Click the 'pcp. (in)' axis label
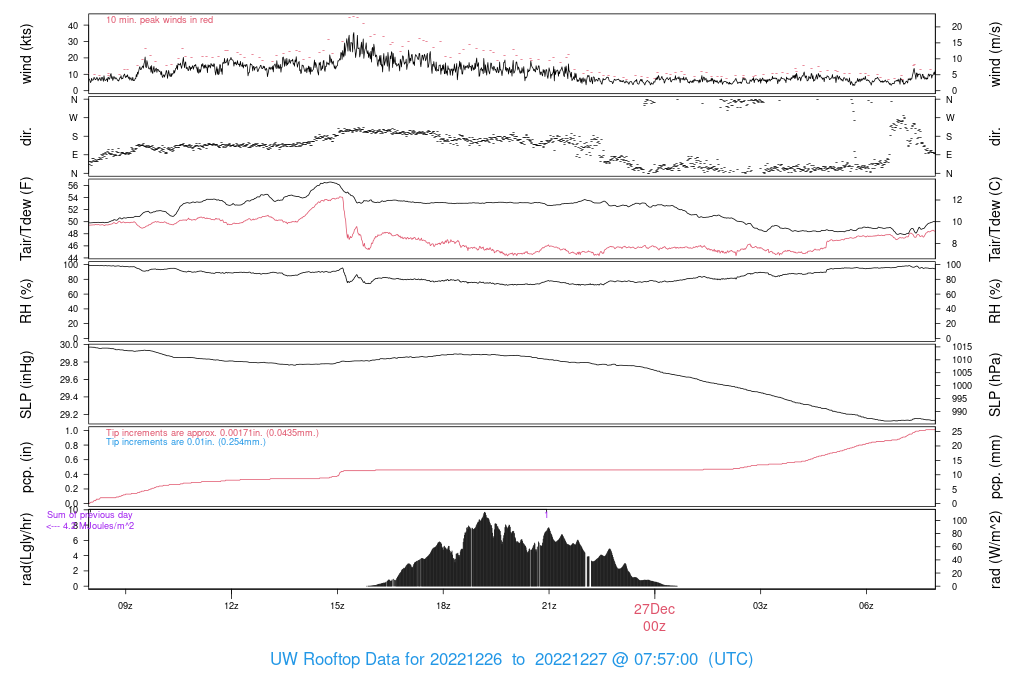The width and height of the screenshot is (1024, 700). coord(26,467)
